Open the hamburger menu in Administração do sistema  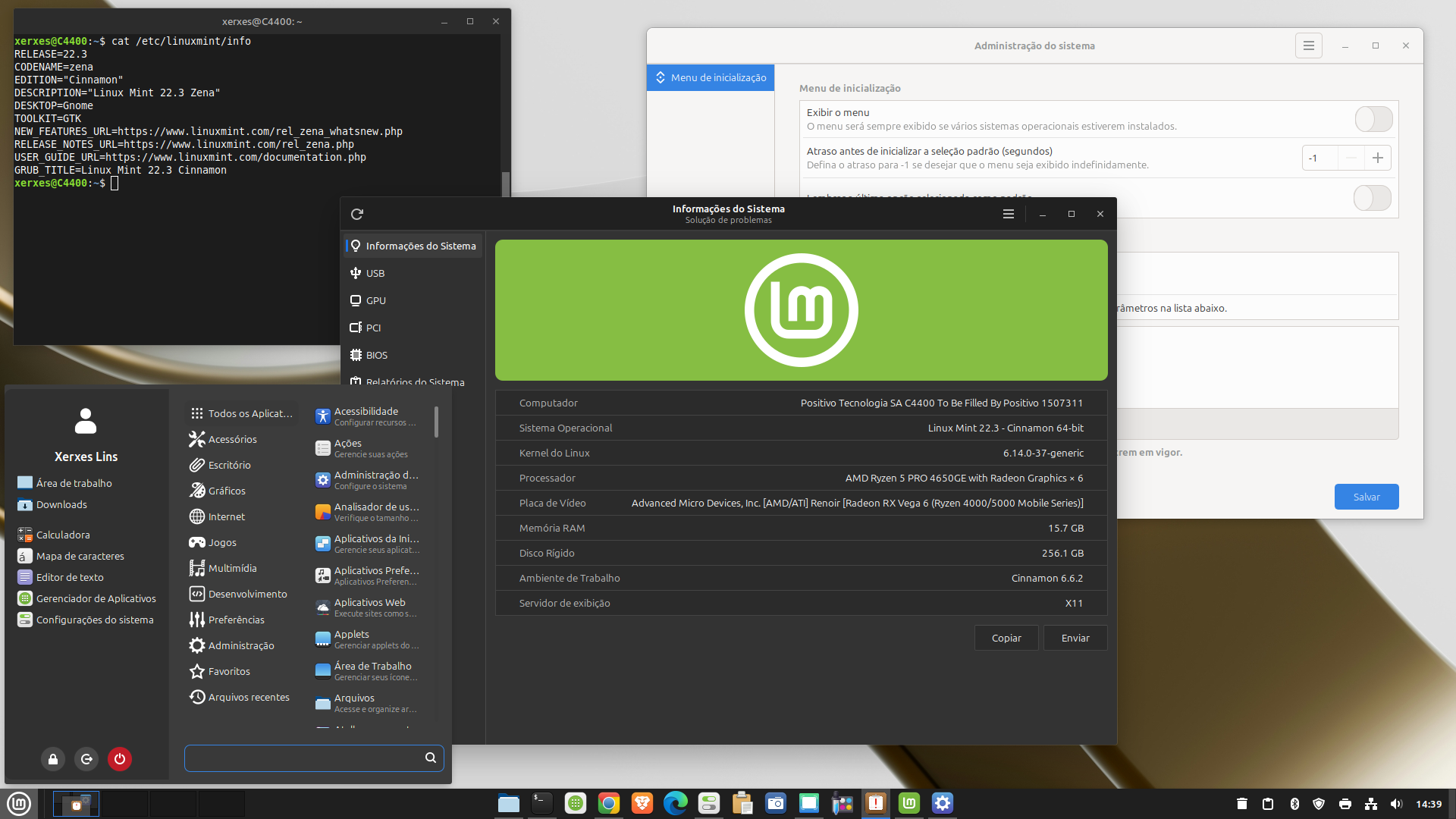(1308, 45)
